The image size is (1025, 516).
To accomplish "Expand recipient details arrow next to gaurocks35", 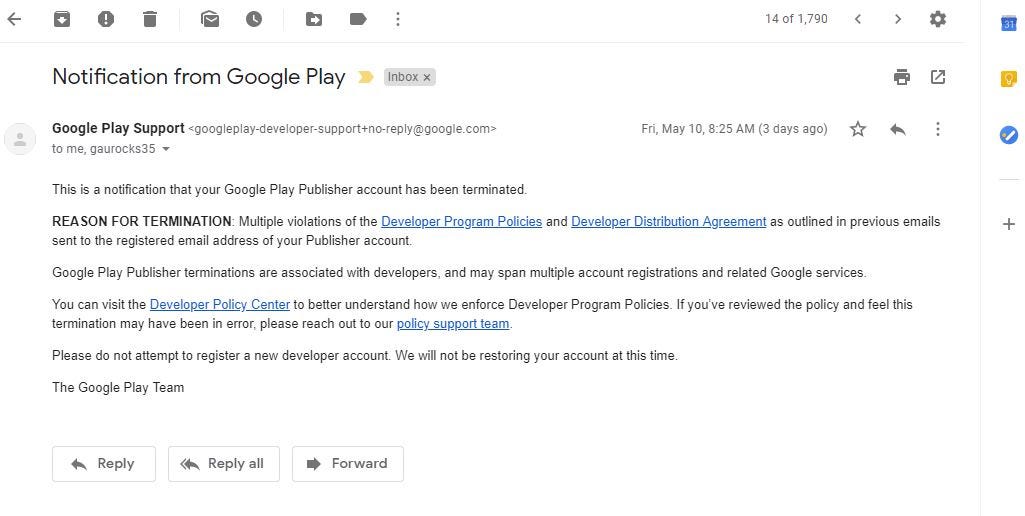I will [x=166, y=150].
